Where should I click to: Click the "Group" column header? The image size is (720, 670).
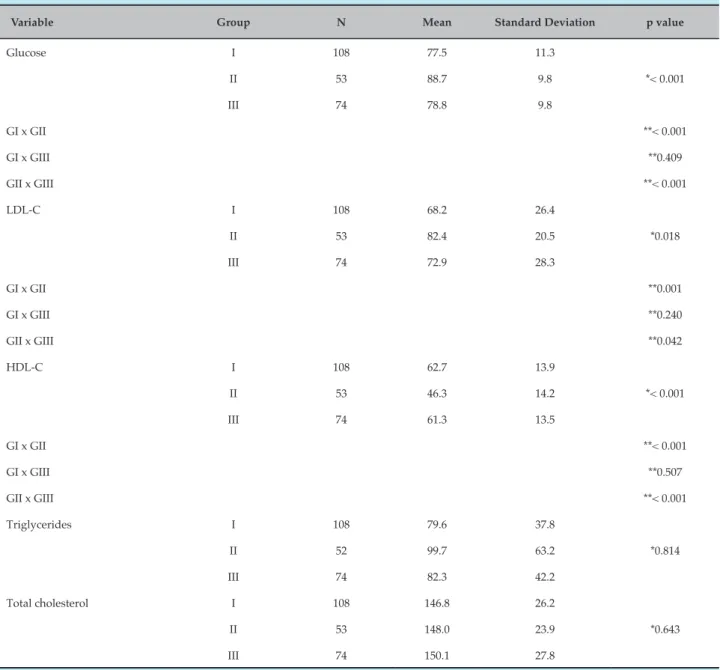(233, 23)
